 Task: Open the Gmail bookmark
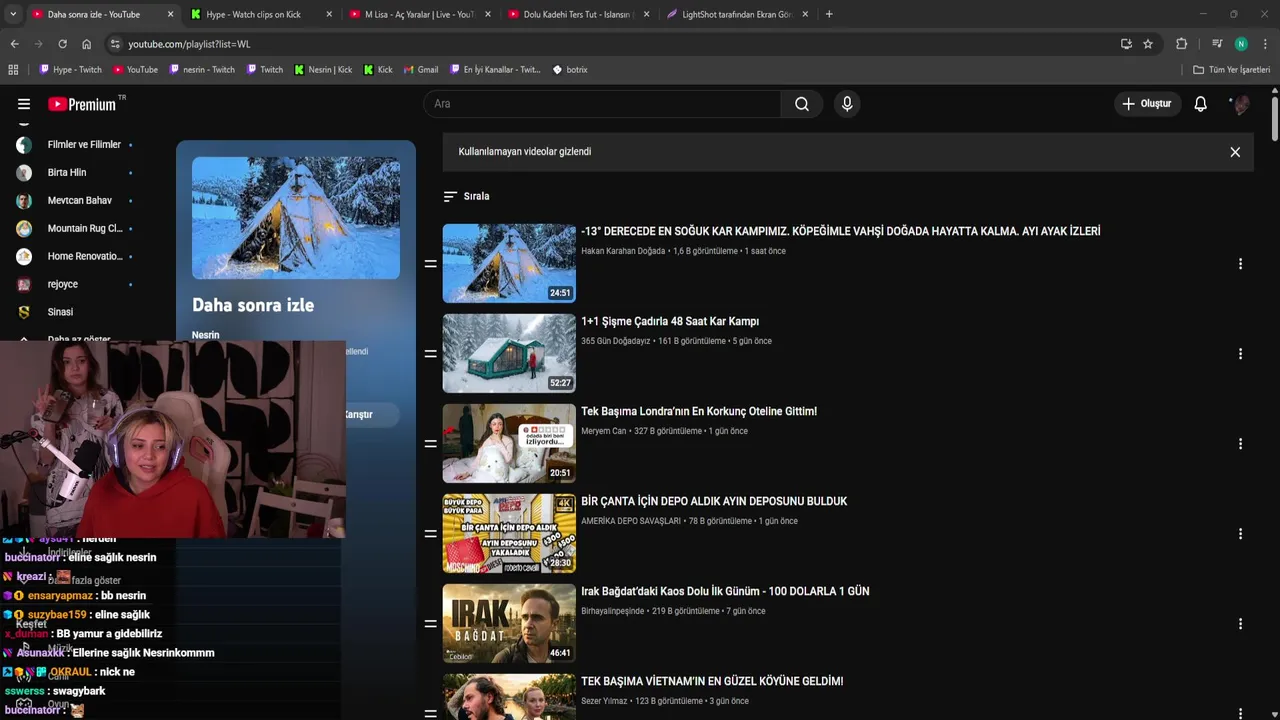tap(420, 70)
